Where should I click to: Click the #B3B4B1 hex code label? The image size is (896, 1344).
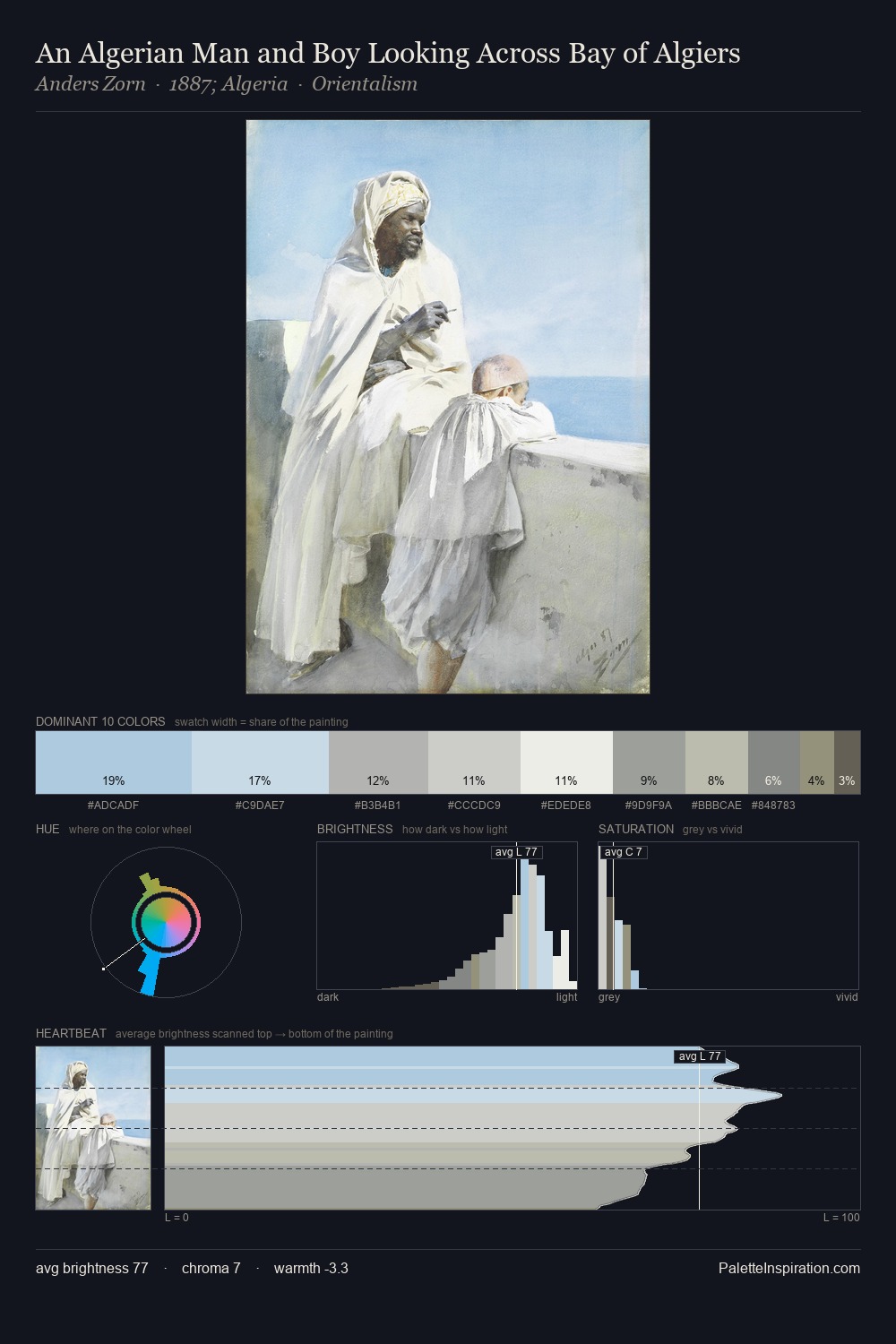378,806
